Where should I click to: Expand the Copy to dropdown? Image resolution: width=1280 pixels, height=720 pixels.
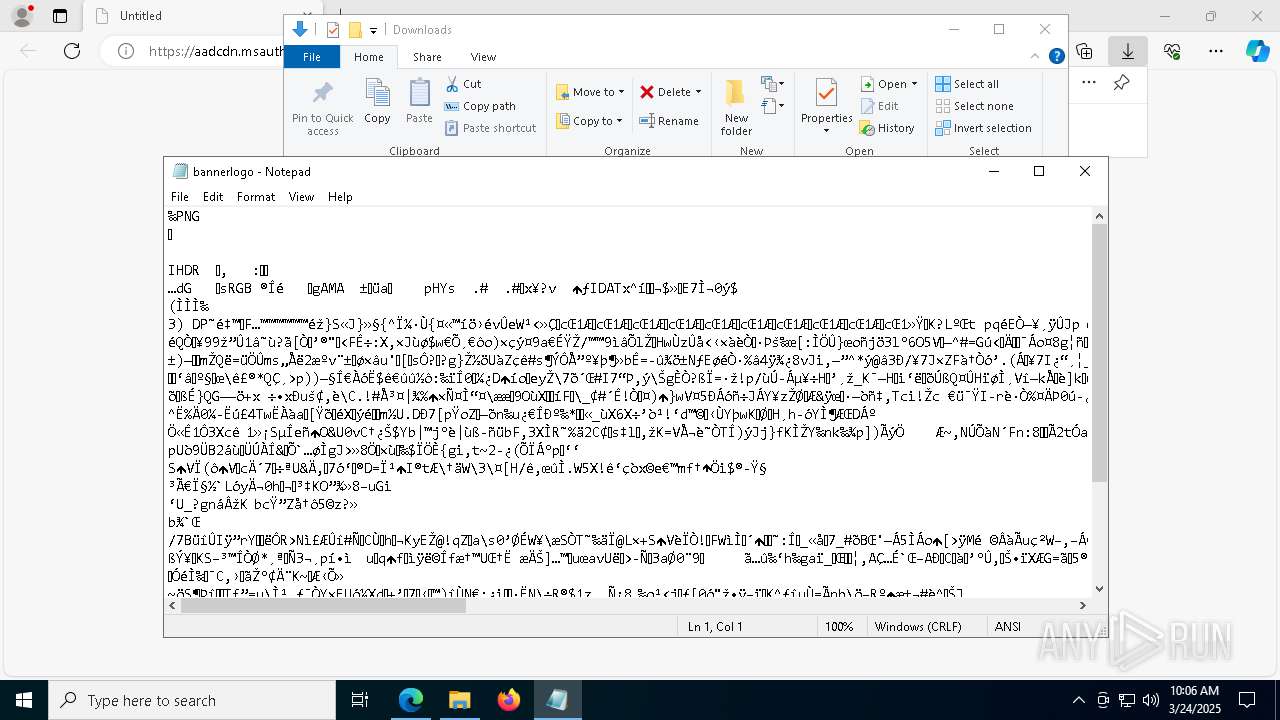click(x=620, y=121)
